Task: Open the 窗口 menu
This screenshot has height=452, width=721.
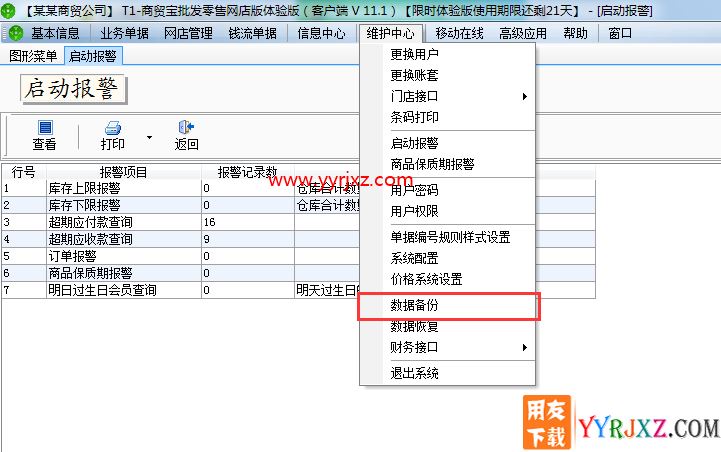Action: pyautogui.click(x=620, y=33)
